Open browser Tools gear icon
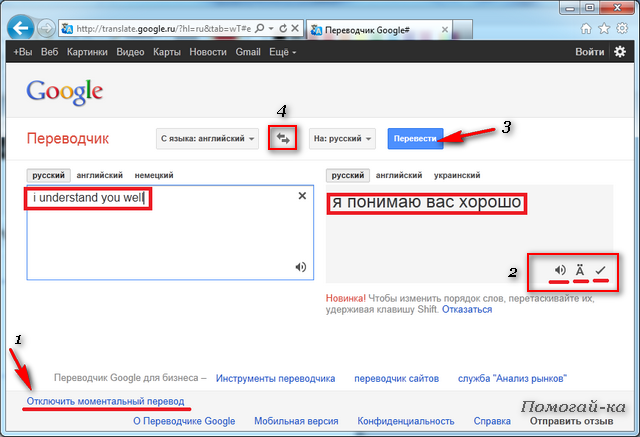Image resolution: width=640 pixels, height=437 pixels. (x=622, y=29)
